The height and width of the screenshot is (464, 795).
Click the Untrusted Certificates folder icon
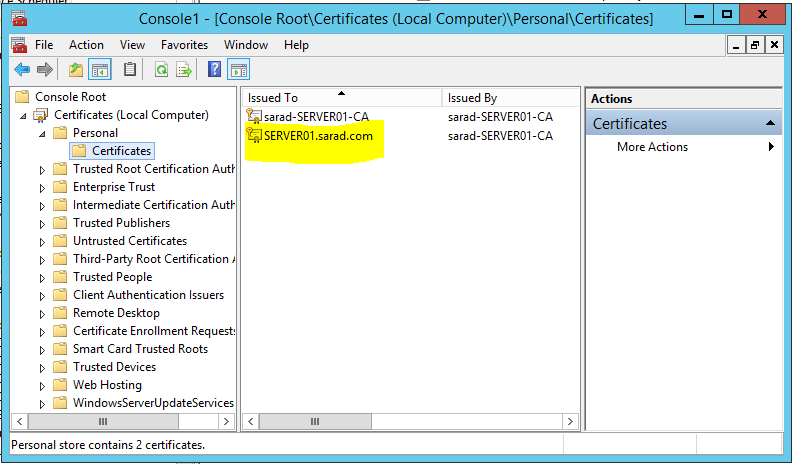click(x=60, y=241)
